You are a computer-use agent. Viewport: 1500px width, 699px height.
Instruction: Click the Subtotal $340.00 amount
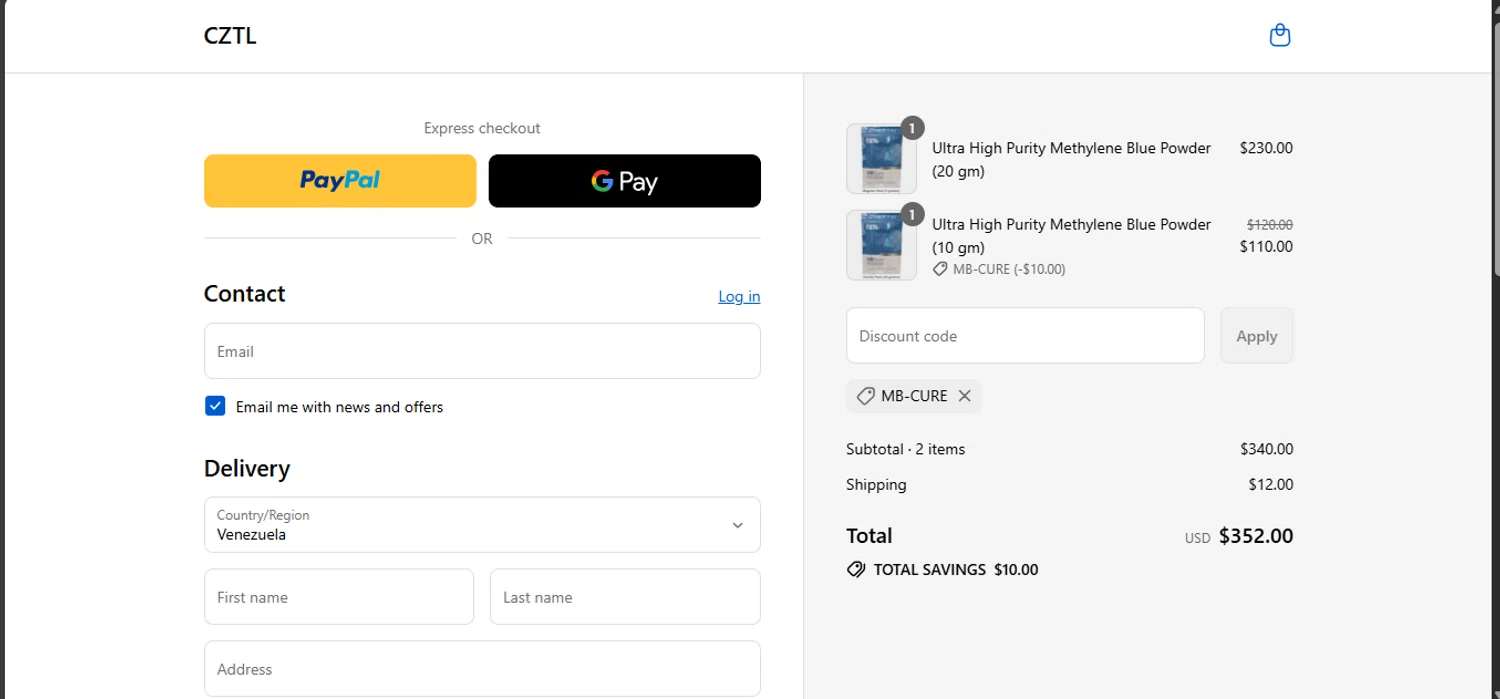tap(1266, 449)
